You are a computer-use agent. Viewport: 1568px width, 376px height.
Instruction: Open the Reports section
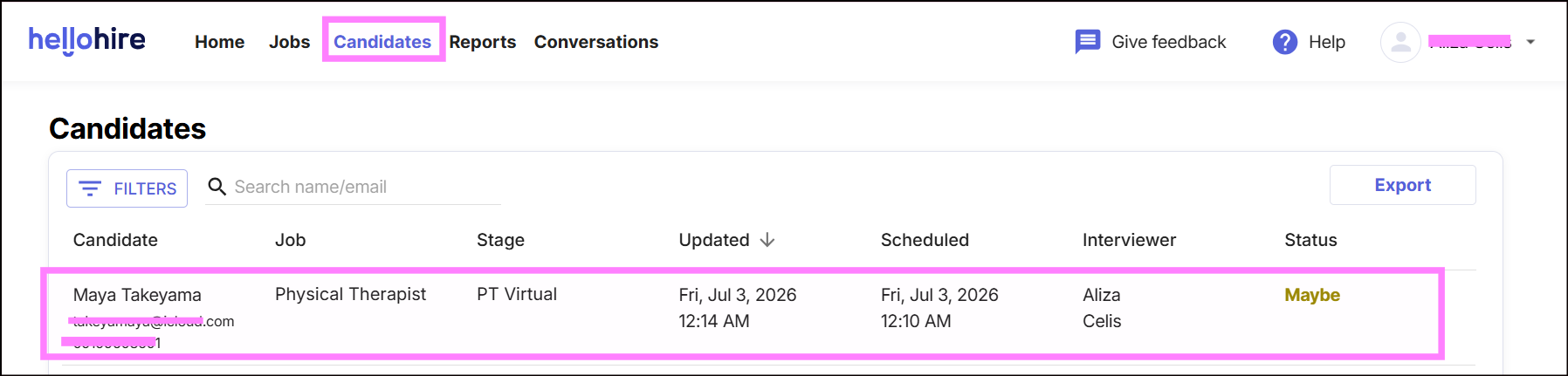tap(482, 42)
